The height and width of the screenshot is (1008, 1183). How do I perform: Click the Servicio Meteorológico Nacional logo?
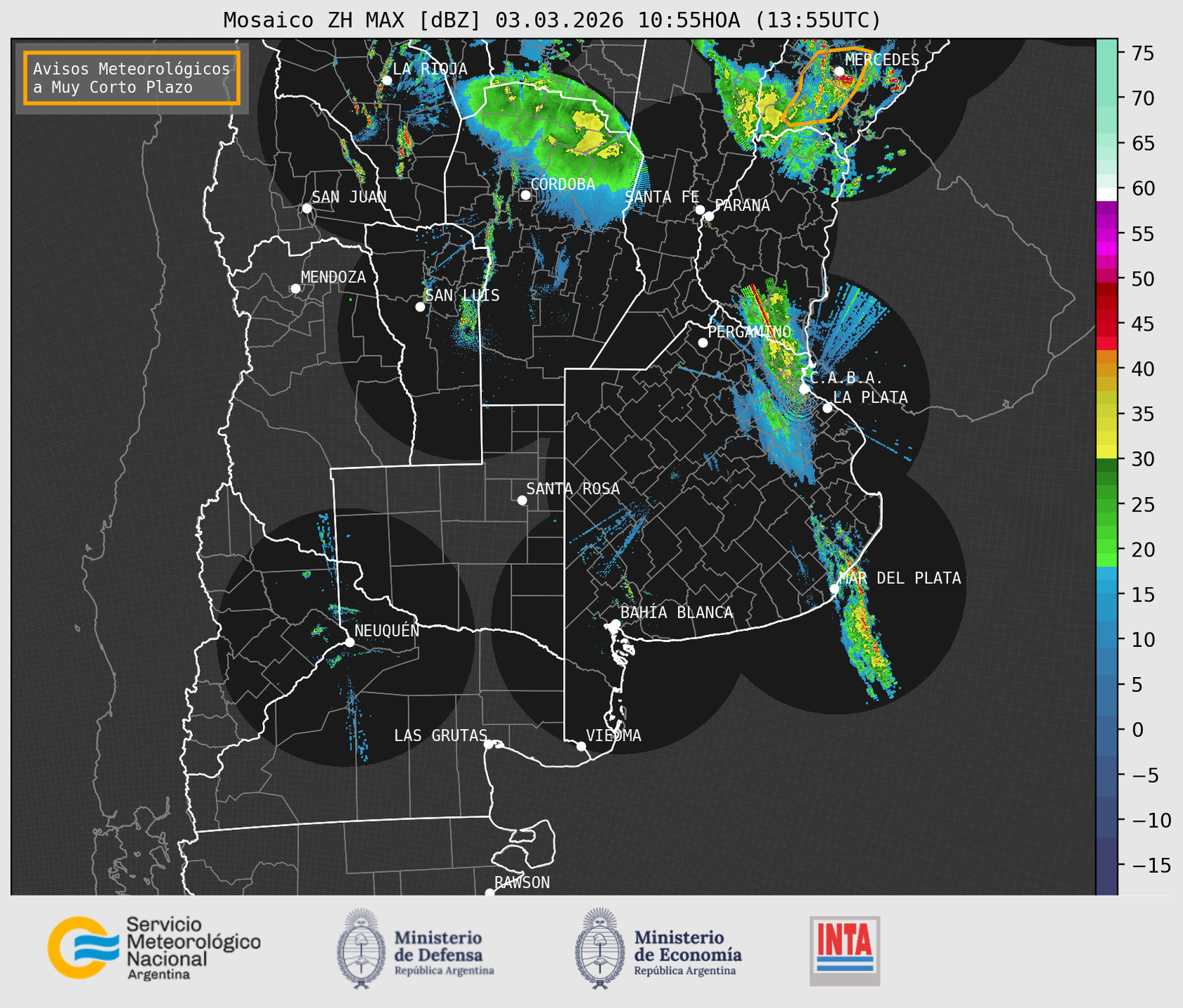(x=154, y=948)
